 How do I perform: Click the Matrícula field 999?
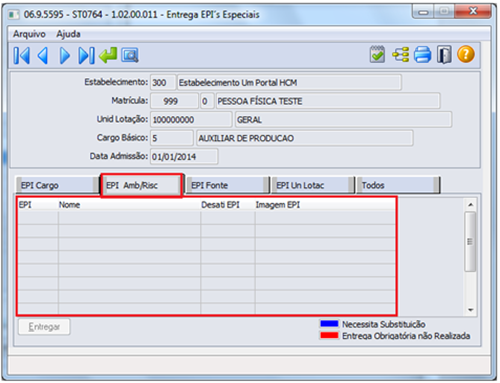pyautogui.click(x=174, y=101)
